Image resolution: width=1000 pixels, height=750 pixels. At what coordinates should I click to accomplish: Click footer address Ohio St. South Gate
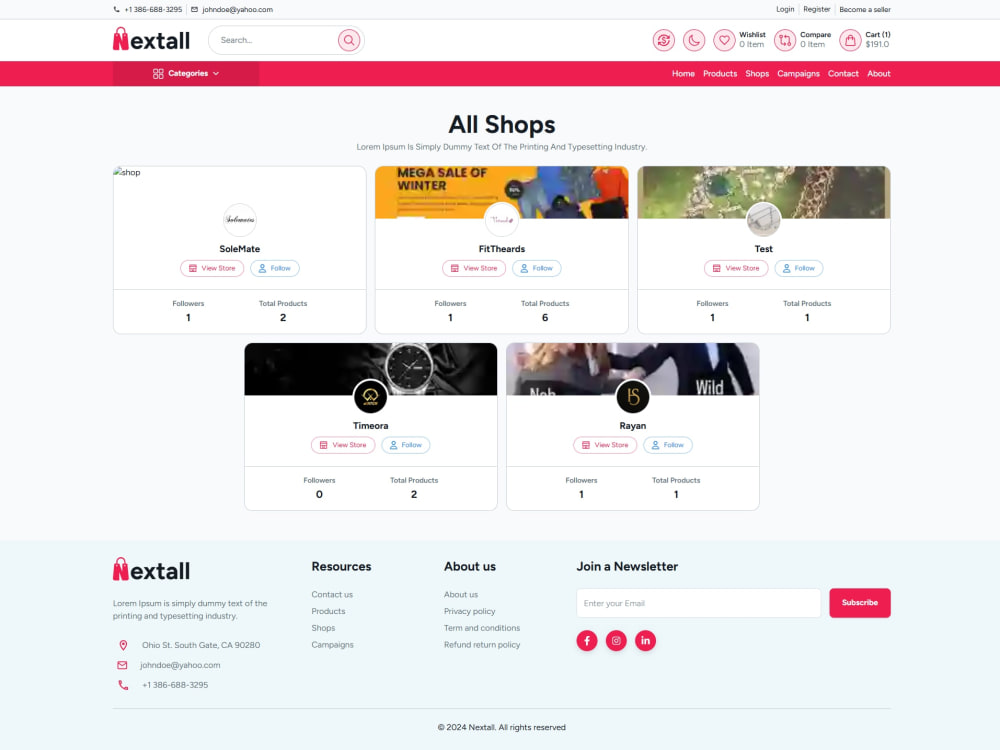[x=201, y=645]
